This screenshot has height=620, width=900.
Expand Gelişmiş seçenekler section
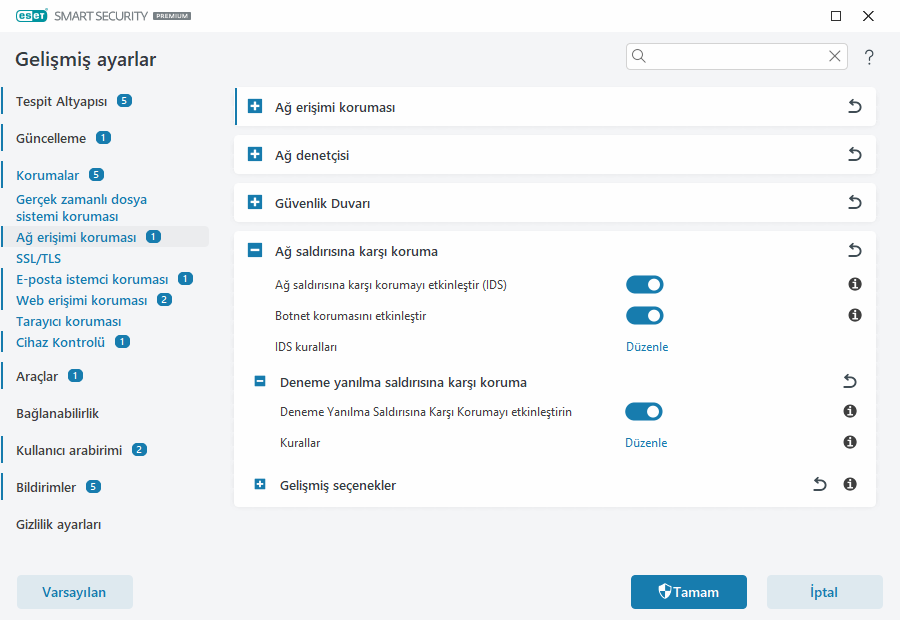(260, 485)
